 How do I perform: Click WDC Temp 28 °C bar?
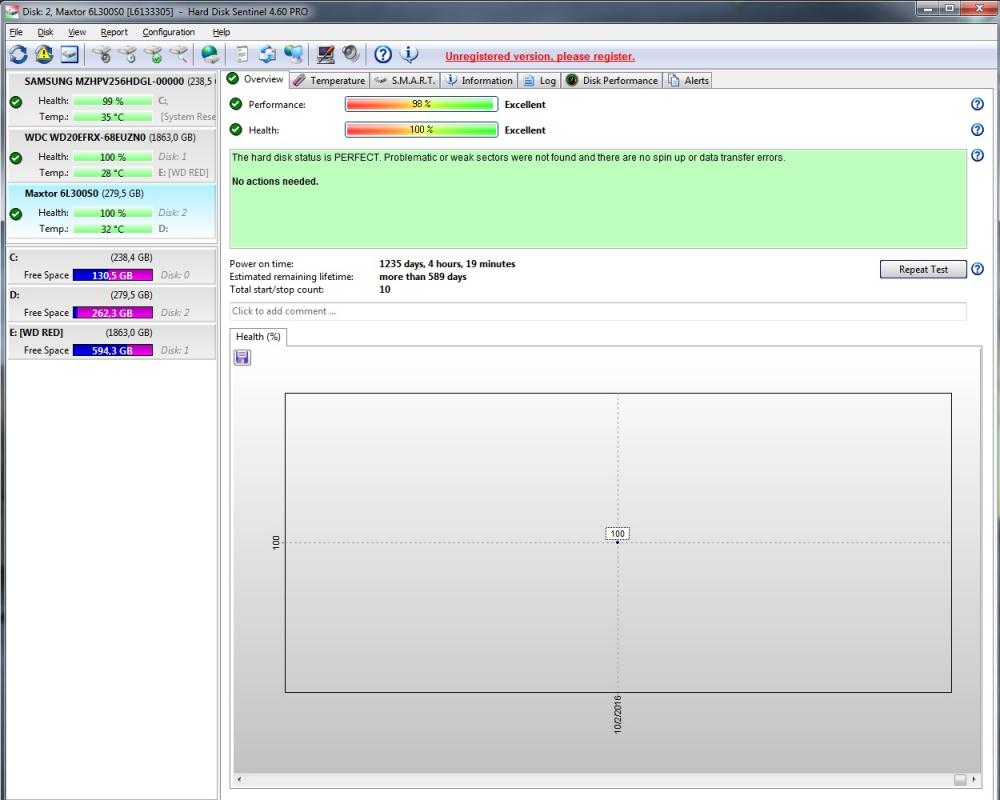[x=113, y=173]
